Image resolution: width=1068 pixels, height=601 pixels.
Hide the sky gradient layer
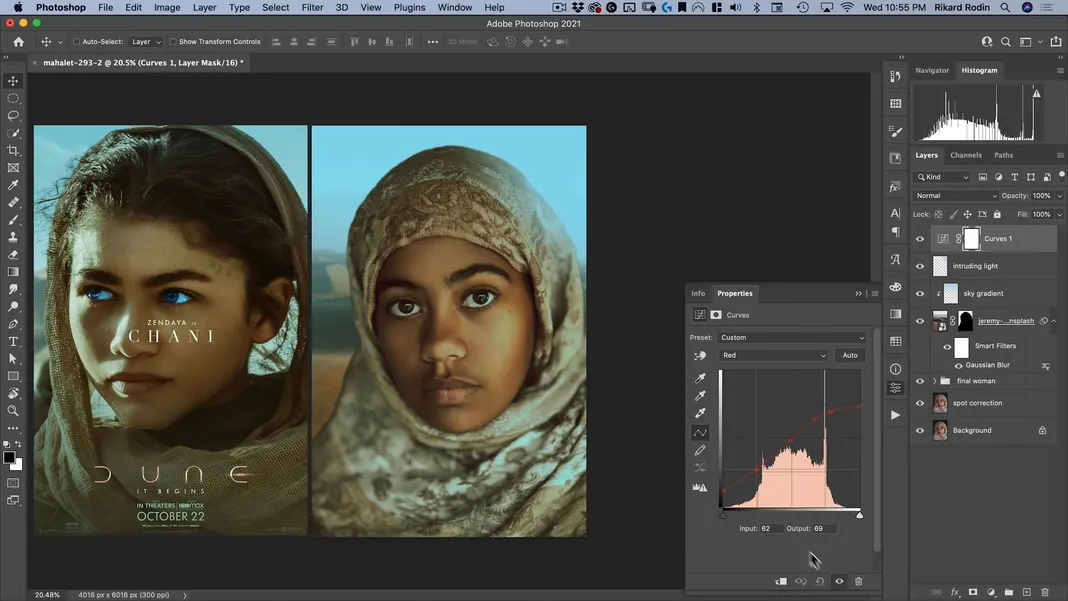tap(920, 294)
